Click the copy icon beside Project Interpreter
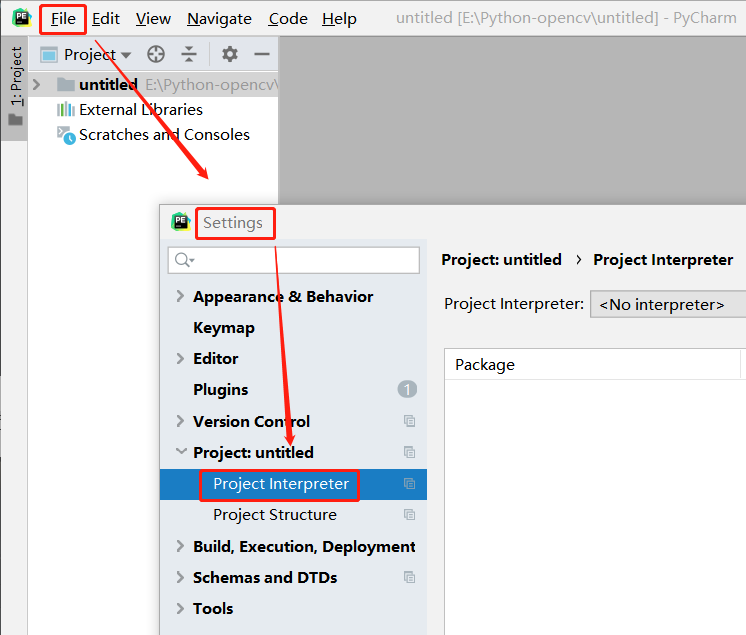The height and width of the screenshot is (635, 746). click(409, 484)
